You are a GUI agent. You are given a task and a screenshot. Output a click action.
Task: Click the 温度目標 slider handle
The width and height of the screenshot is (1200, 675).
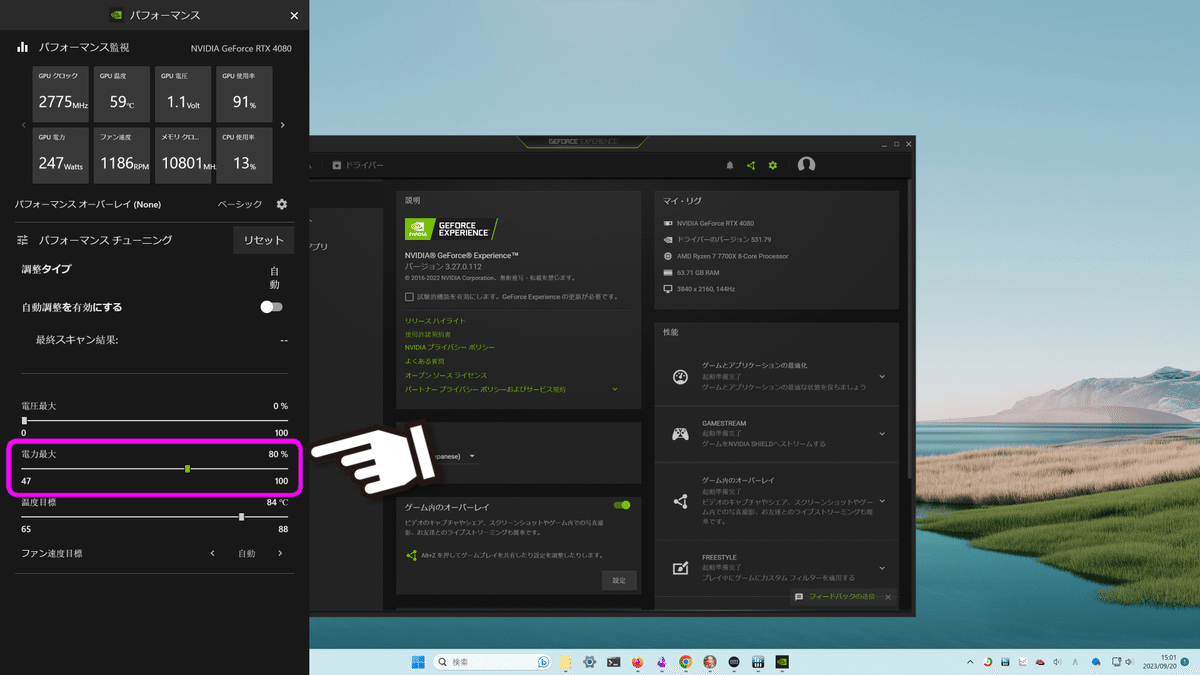coord(241,516)
